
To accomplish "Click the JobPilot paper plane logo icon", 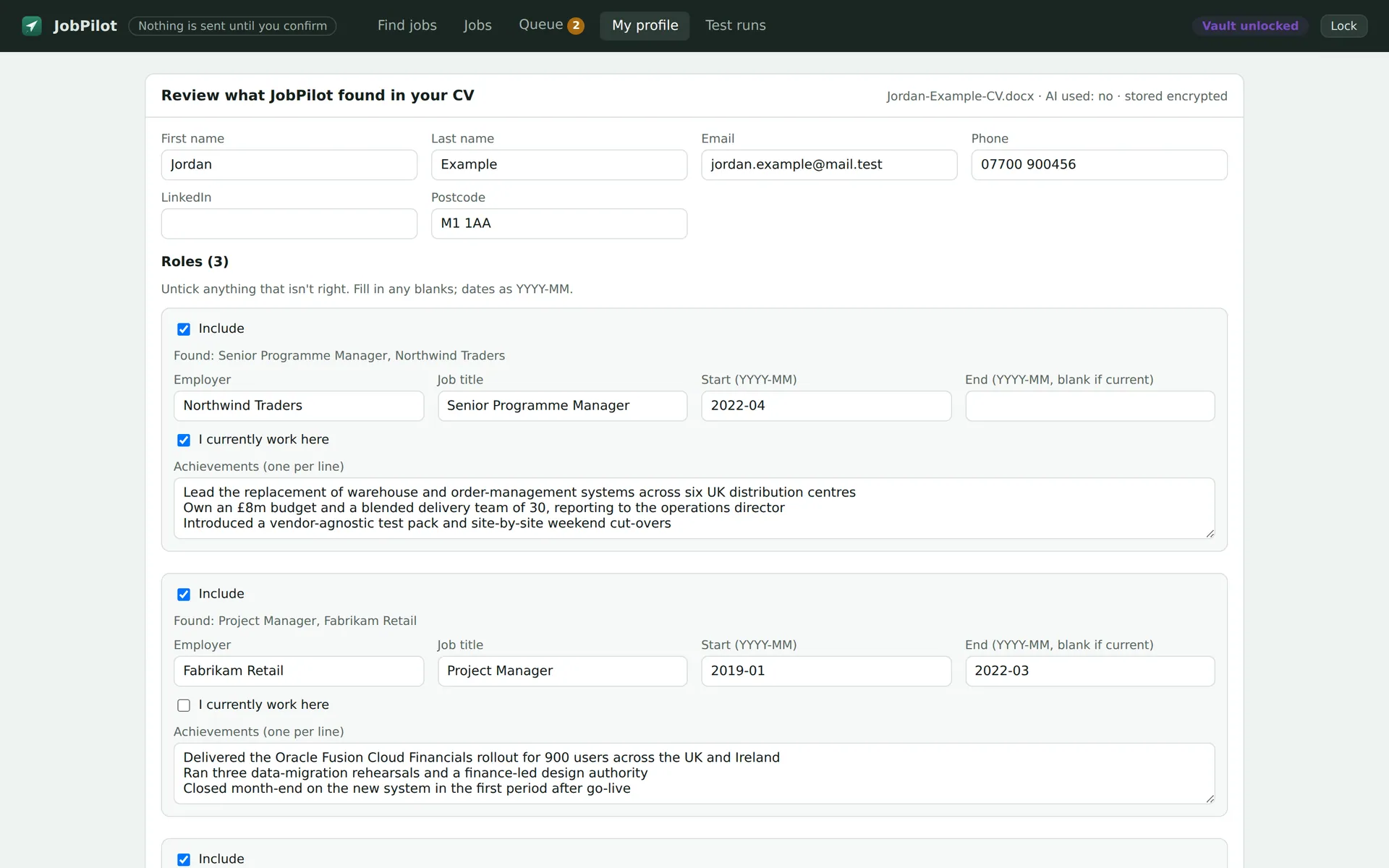I will click(x=32, y=26).
